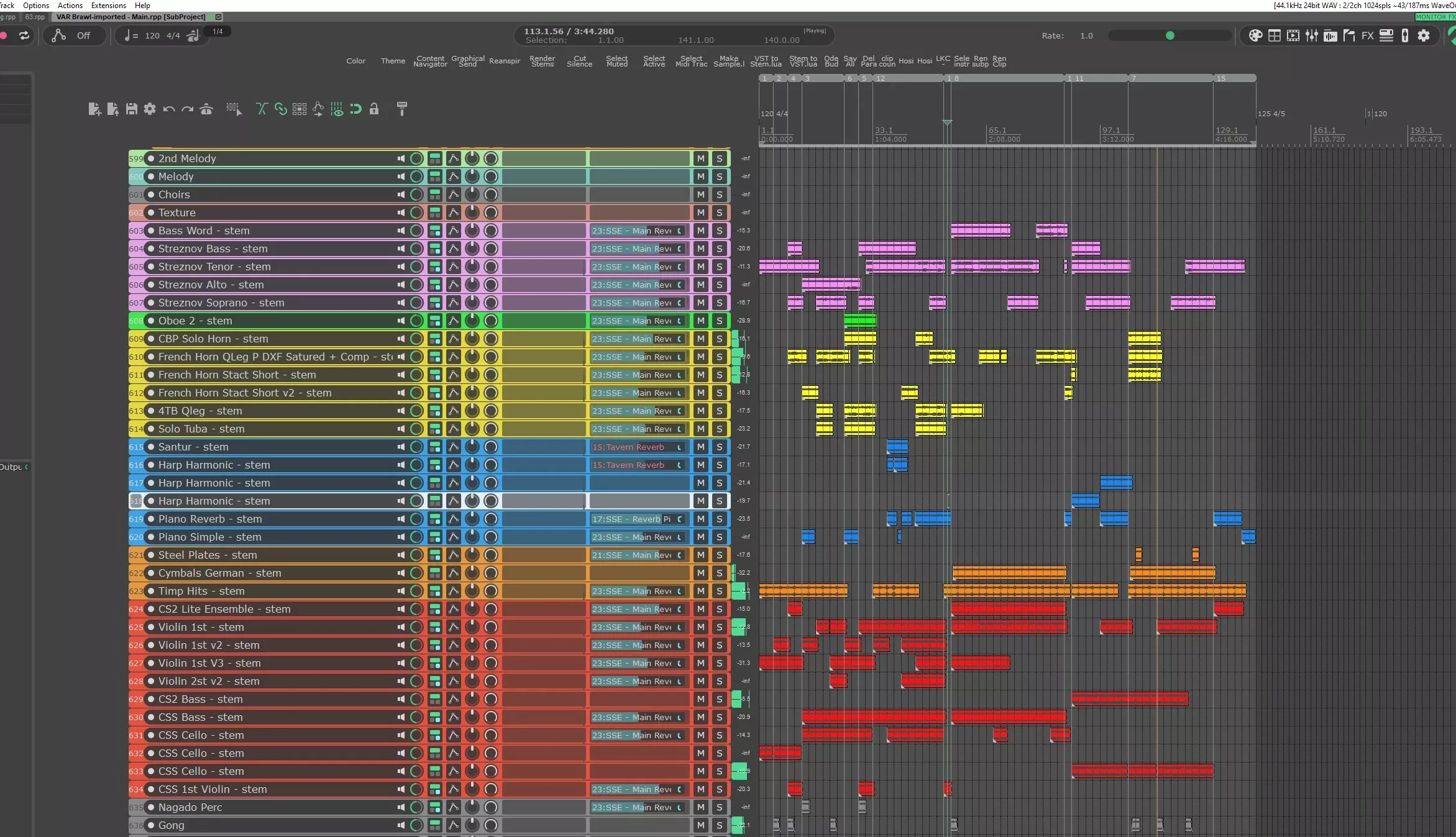1456x837 pixels.
Task: Mute the 2nd Melody track
Action: coord(701,158)
